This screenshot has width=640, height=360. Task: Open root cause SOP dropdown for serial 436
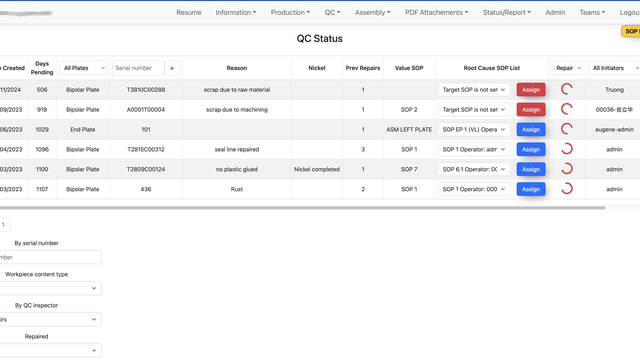click(474, 189)
